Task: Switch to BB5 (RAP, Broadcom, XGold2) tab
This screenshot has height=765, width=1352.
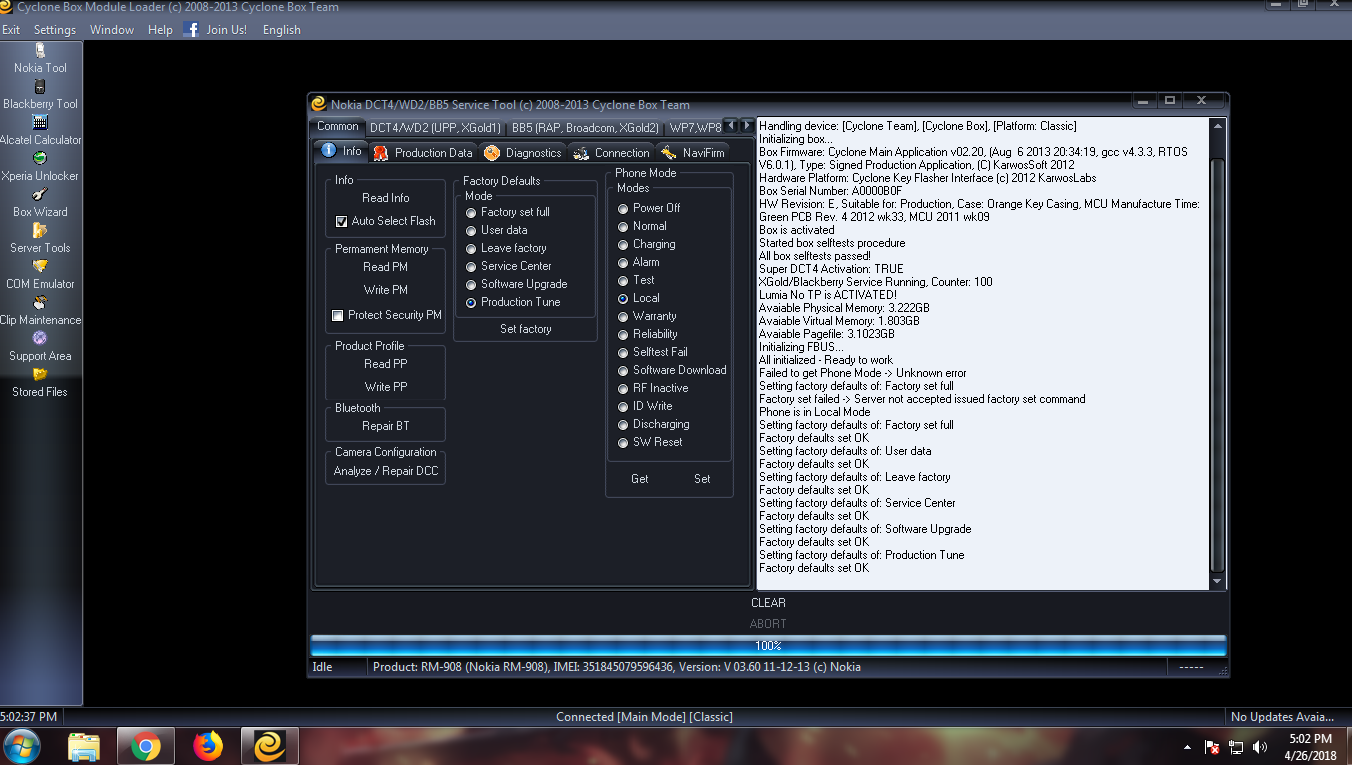Action: (585, 127)
